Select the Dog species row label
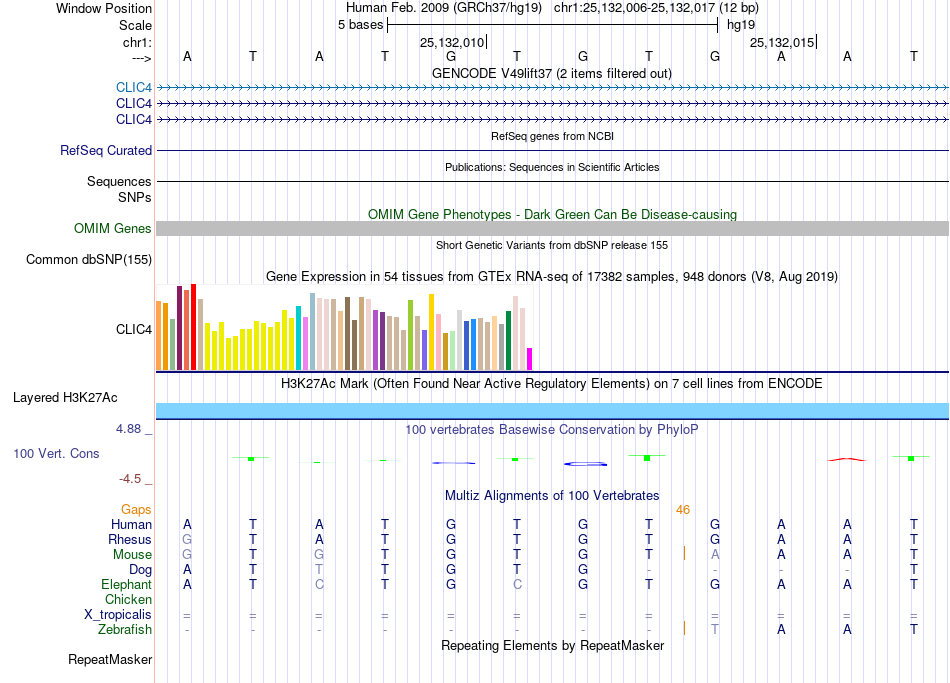The width and height of the screenshot is (950, 683). pos(140,570)
